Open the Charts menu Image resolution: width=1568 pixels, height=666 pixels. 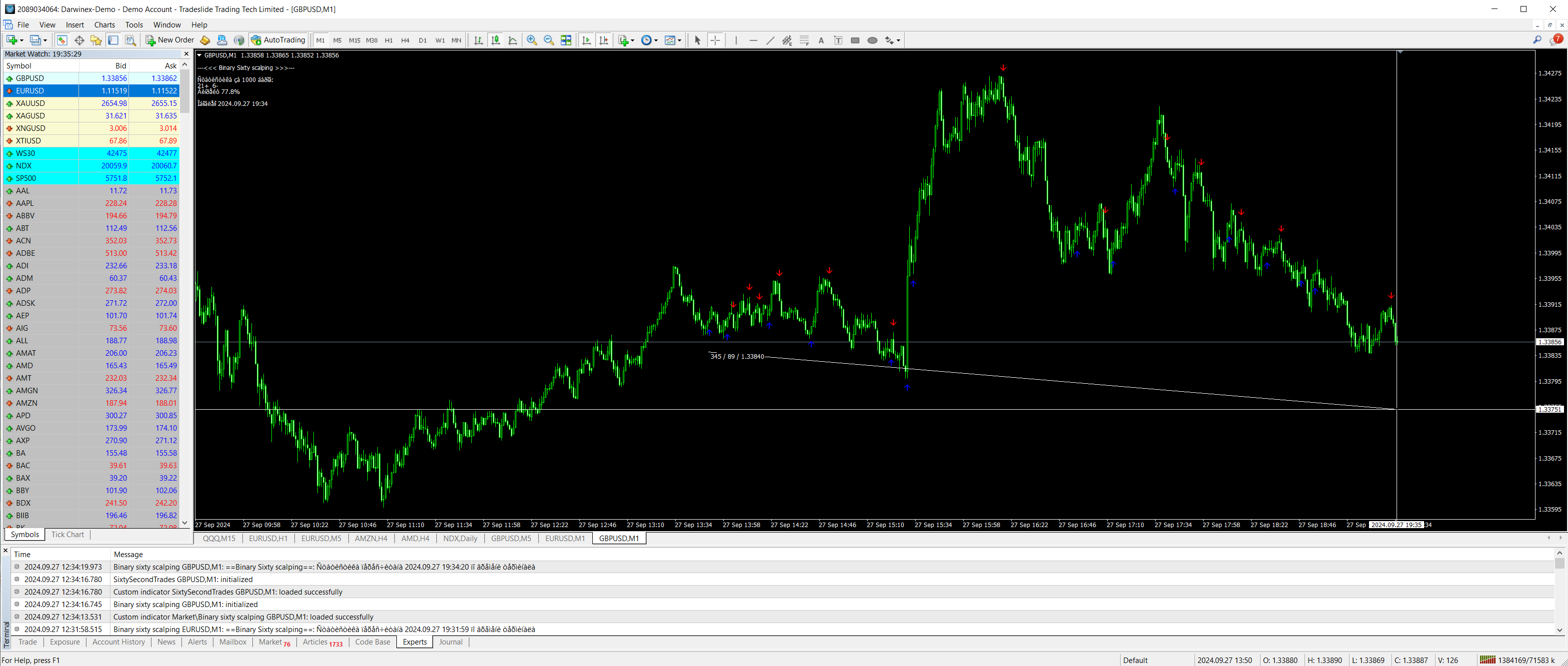[104, 25]
